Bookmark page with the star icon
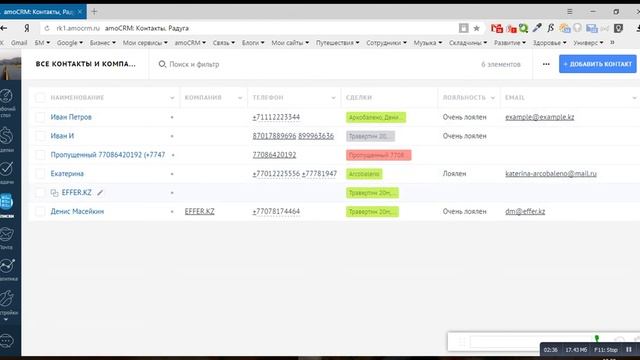 pos(476,28)
